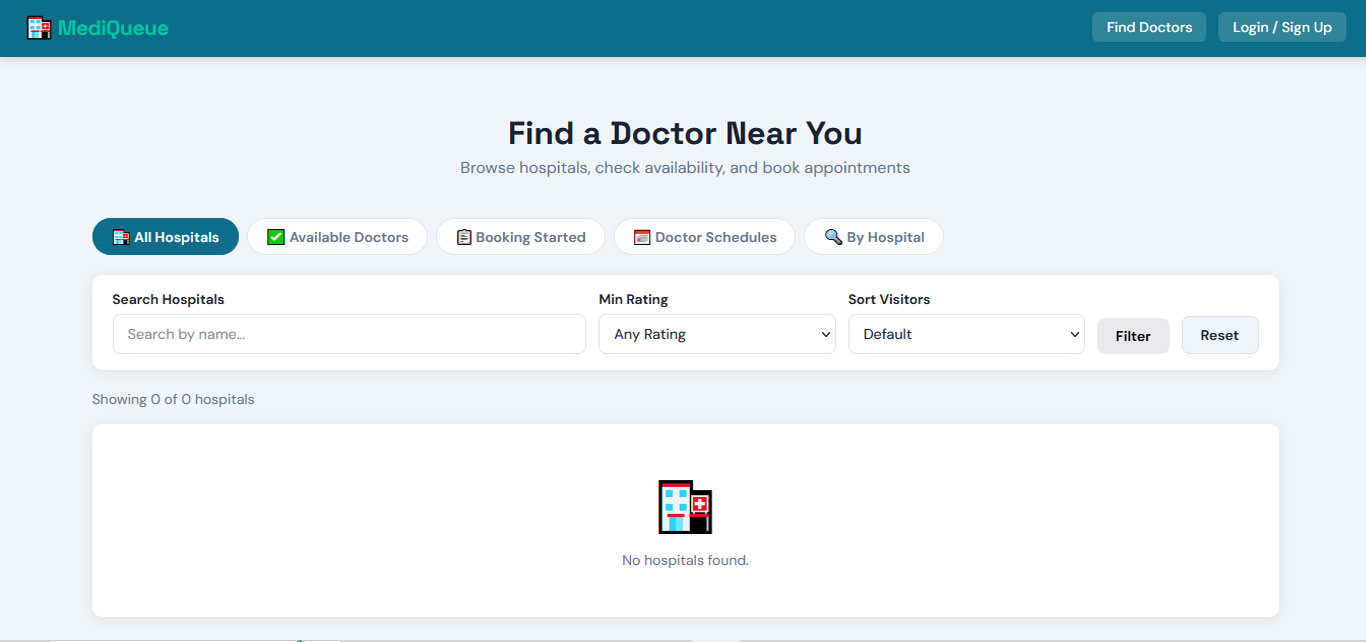Open Login / Sign Up
Screen dimensions: 1366x642
tap(1282, 27)
